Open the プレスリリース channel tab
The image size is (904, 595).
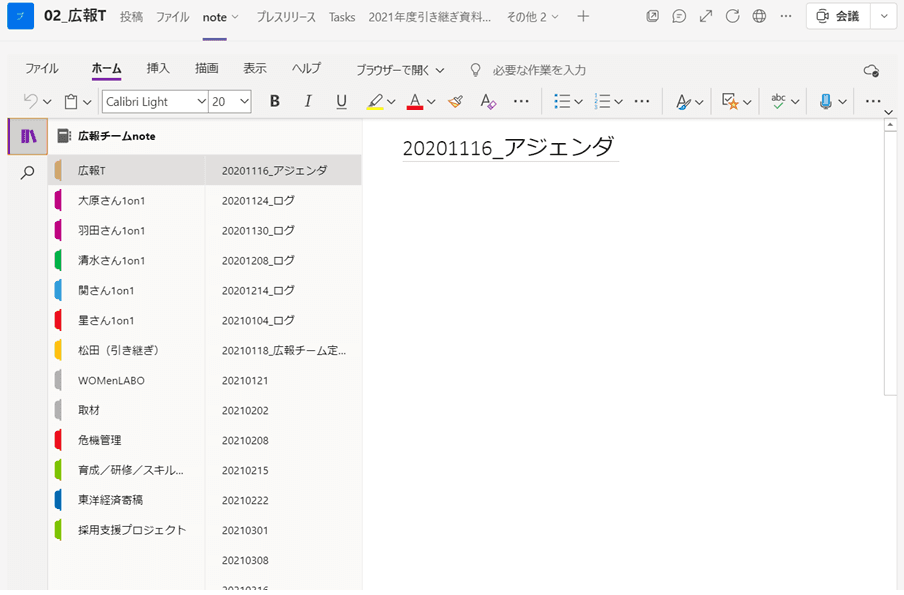tap(286, 17)
